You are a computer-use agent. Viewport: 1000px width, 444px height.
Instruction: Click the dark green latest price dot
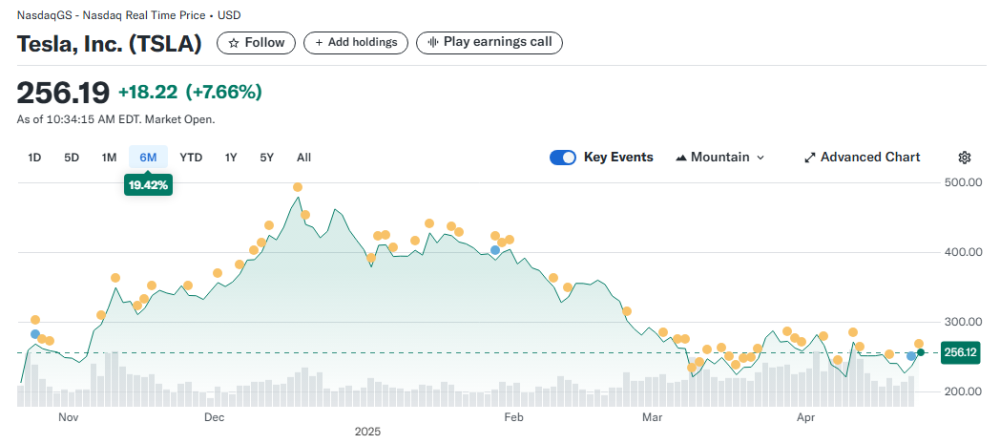pos(921,352)
